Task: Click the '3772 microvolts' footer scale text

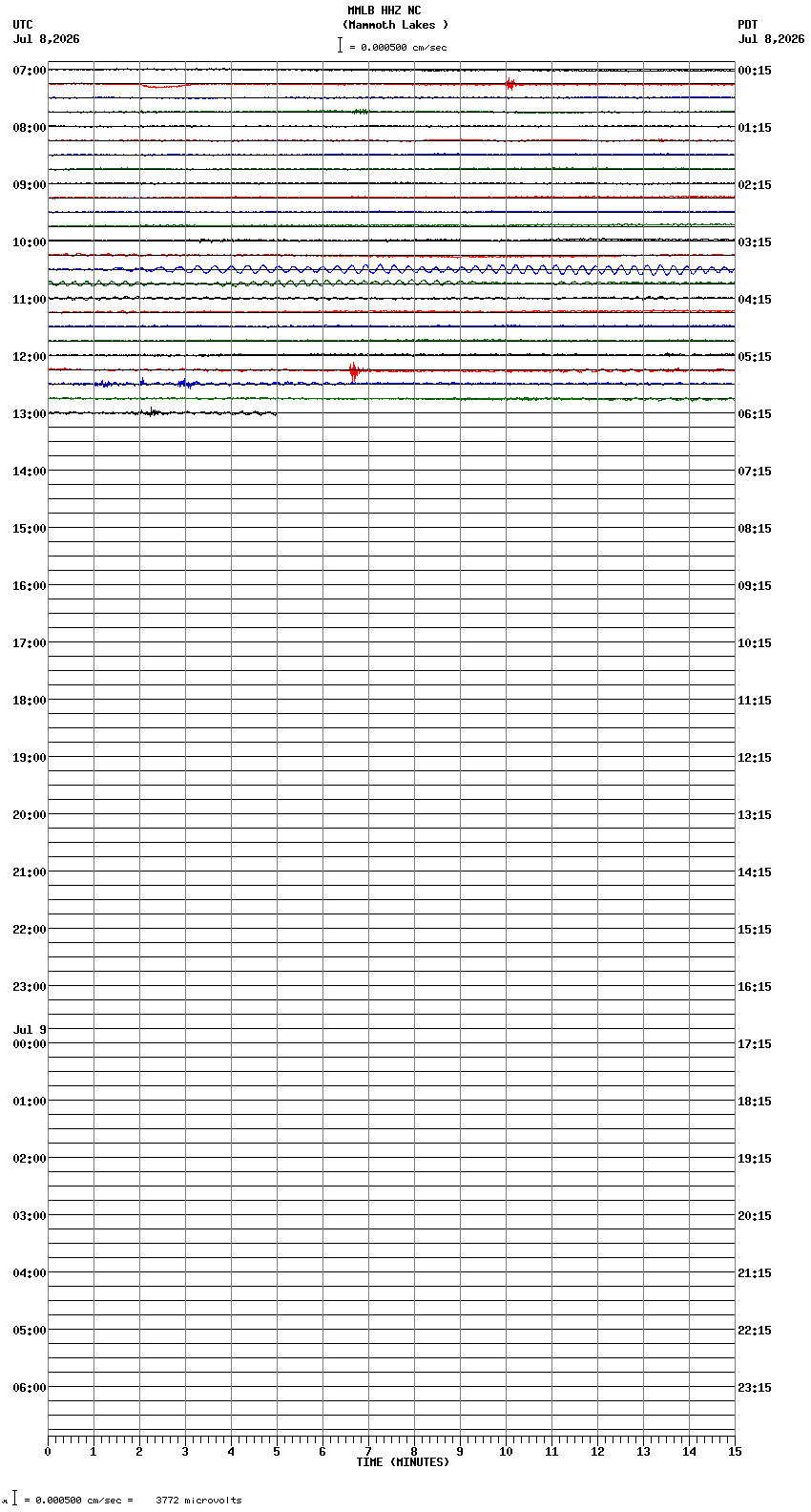Action: pos(198,1501)
